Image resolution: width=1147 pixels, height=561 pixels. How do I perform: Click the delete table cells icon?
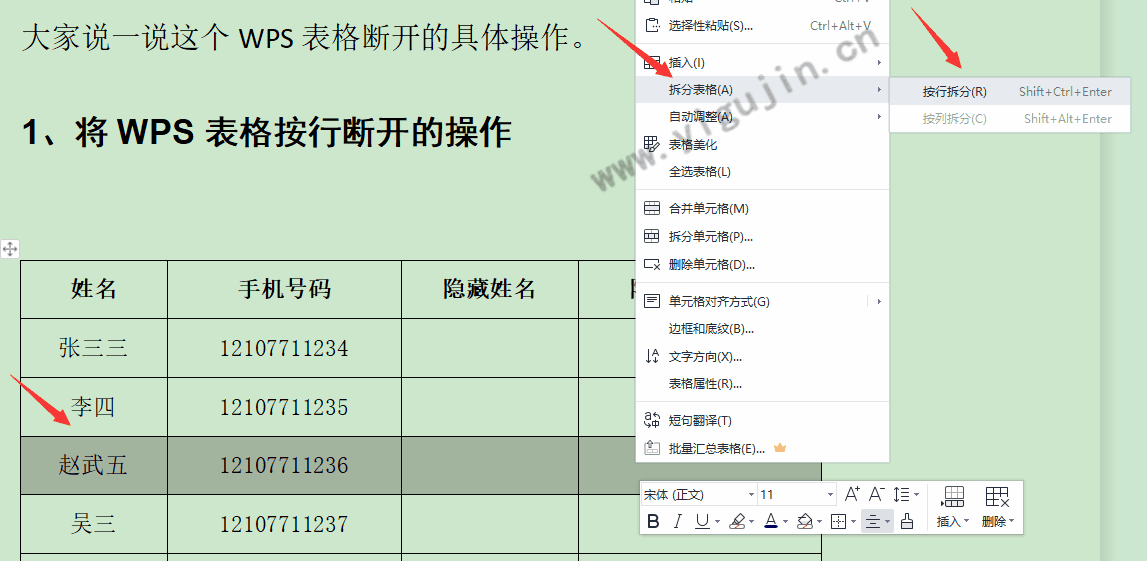point(997,497)
